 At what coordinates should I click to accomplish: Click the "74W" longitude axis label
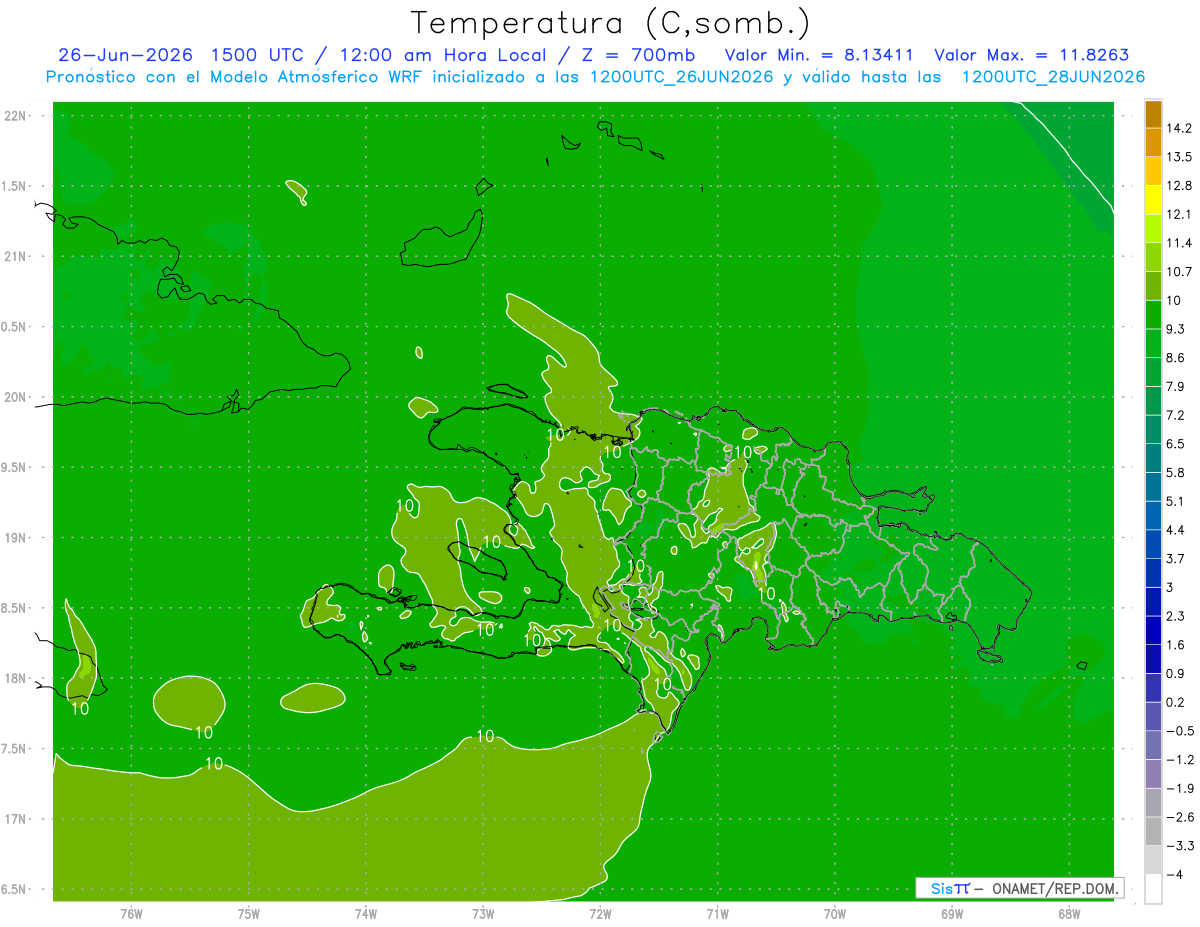tap(366, 914)
